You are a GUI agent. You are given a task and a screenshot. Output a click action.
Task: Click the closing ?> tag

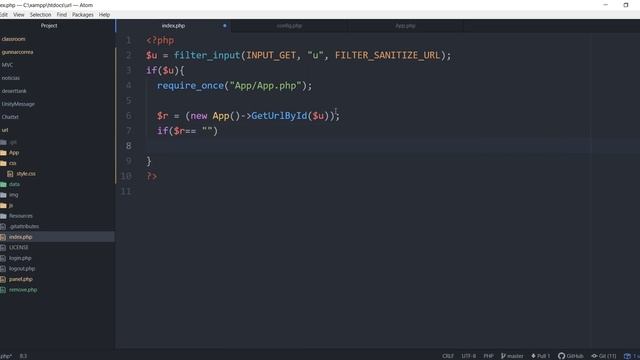pos(152,176)
